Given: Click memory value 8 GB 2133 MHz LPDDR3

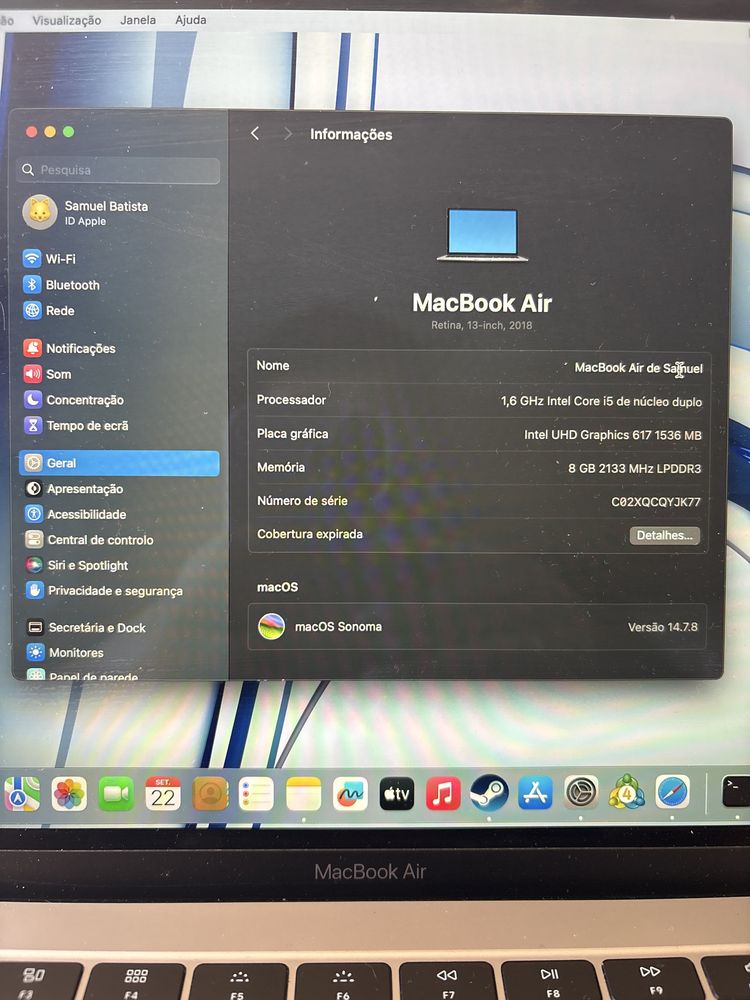Looking at the screenshot, I should 635,468.
